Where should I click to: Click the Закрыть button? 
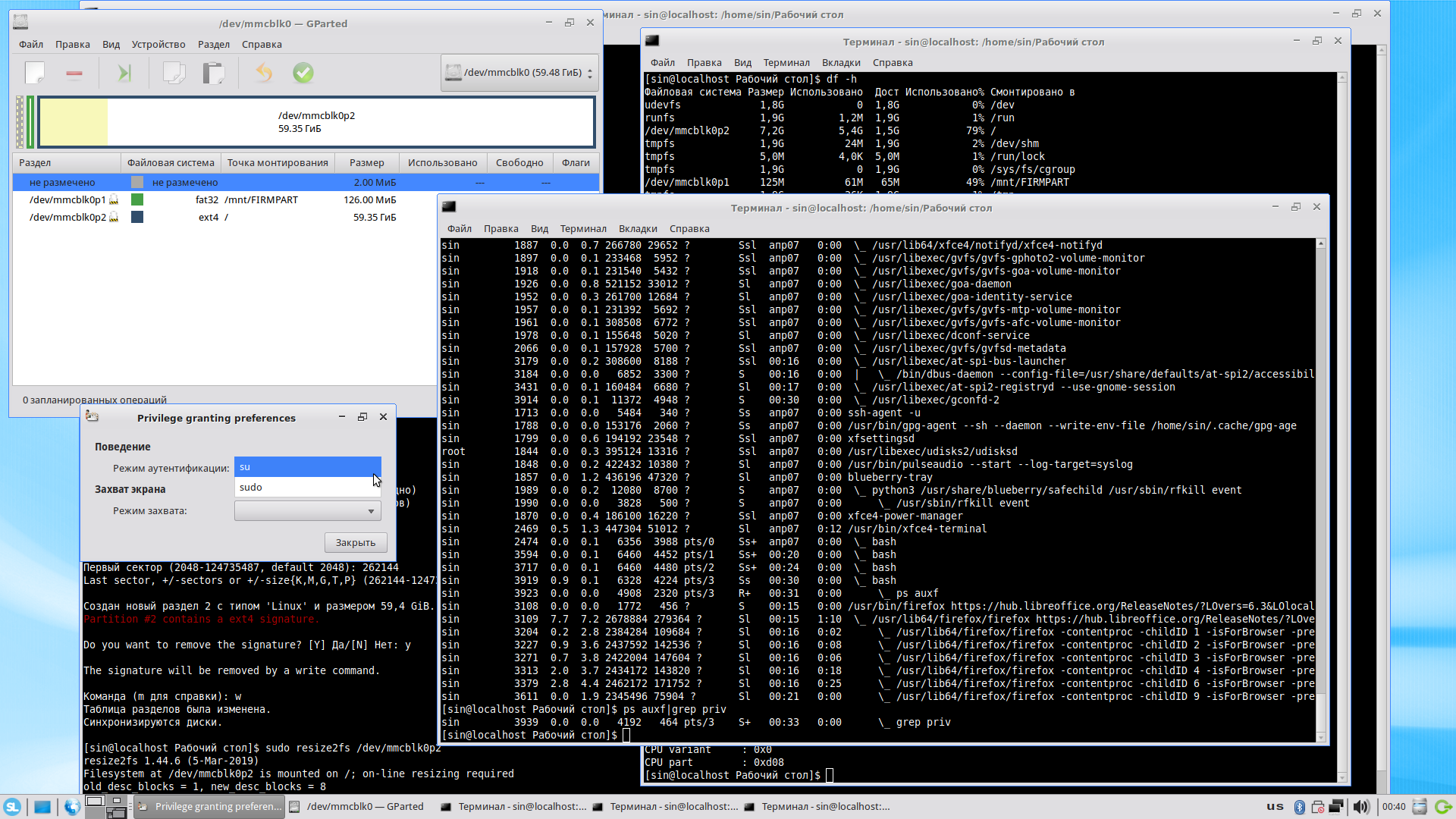pos(356,543)
